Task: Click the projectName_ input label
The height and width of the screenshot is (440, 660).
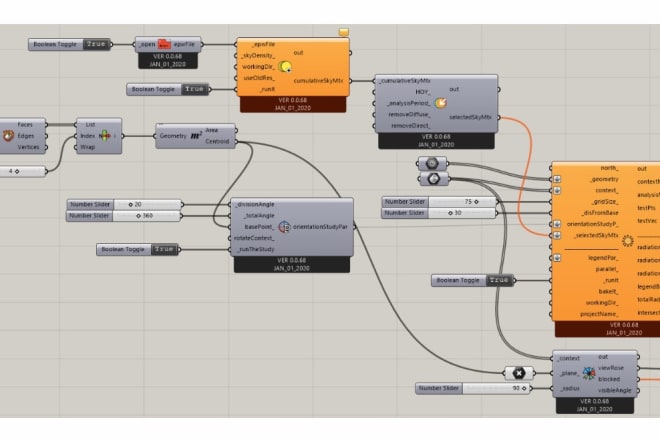Action: point(599,314)
